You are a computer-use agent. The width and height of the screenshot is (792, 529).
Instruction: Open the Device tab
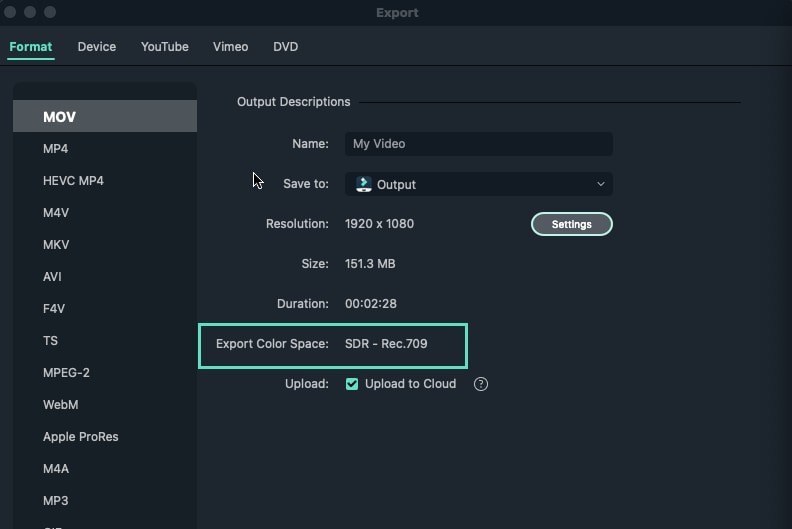coord(97,47)
